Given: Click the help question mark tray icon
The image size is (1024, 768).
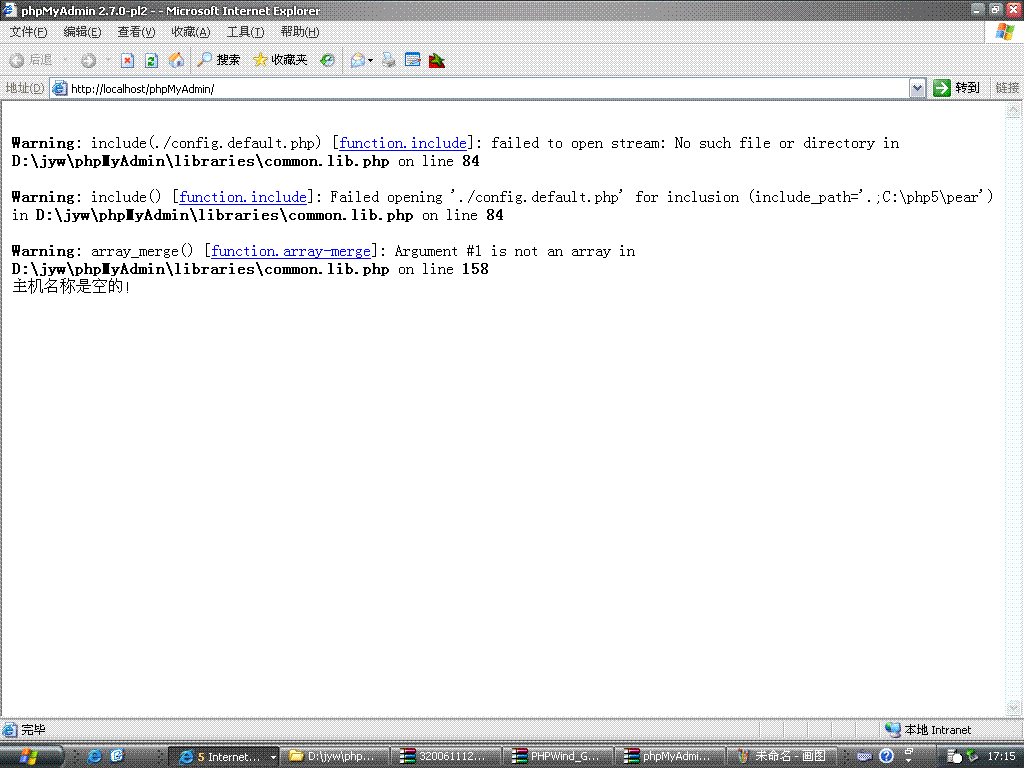Looking at the screenshot, I should pos(886,756).
